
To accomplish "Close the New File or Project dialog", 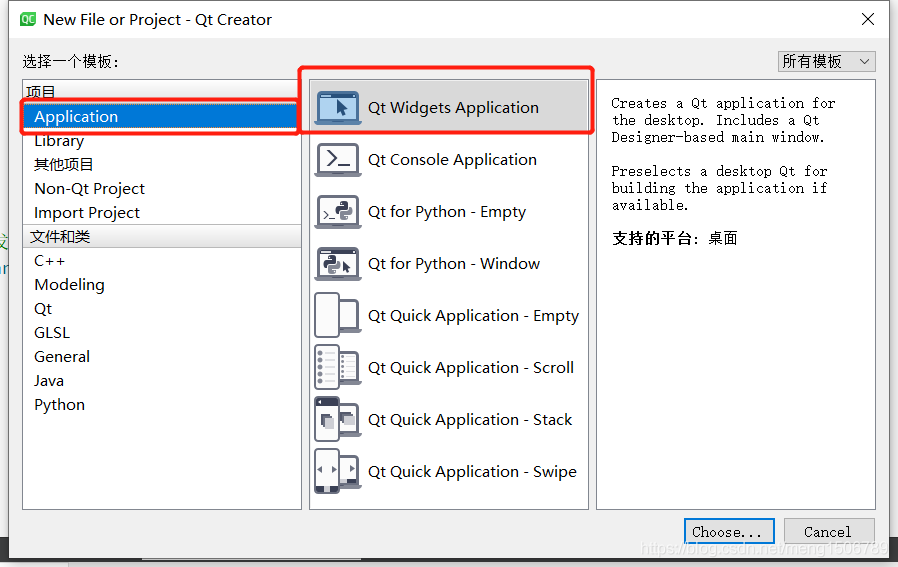I will pos(868,19).
